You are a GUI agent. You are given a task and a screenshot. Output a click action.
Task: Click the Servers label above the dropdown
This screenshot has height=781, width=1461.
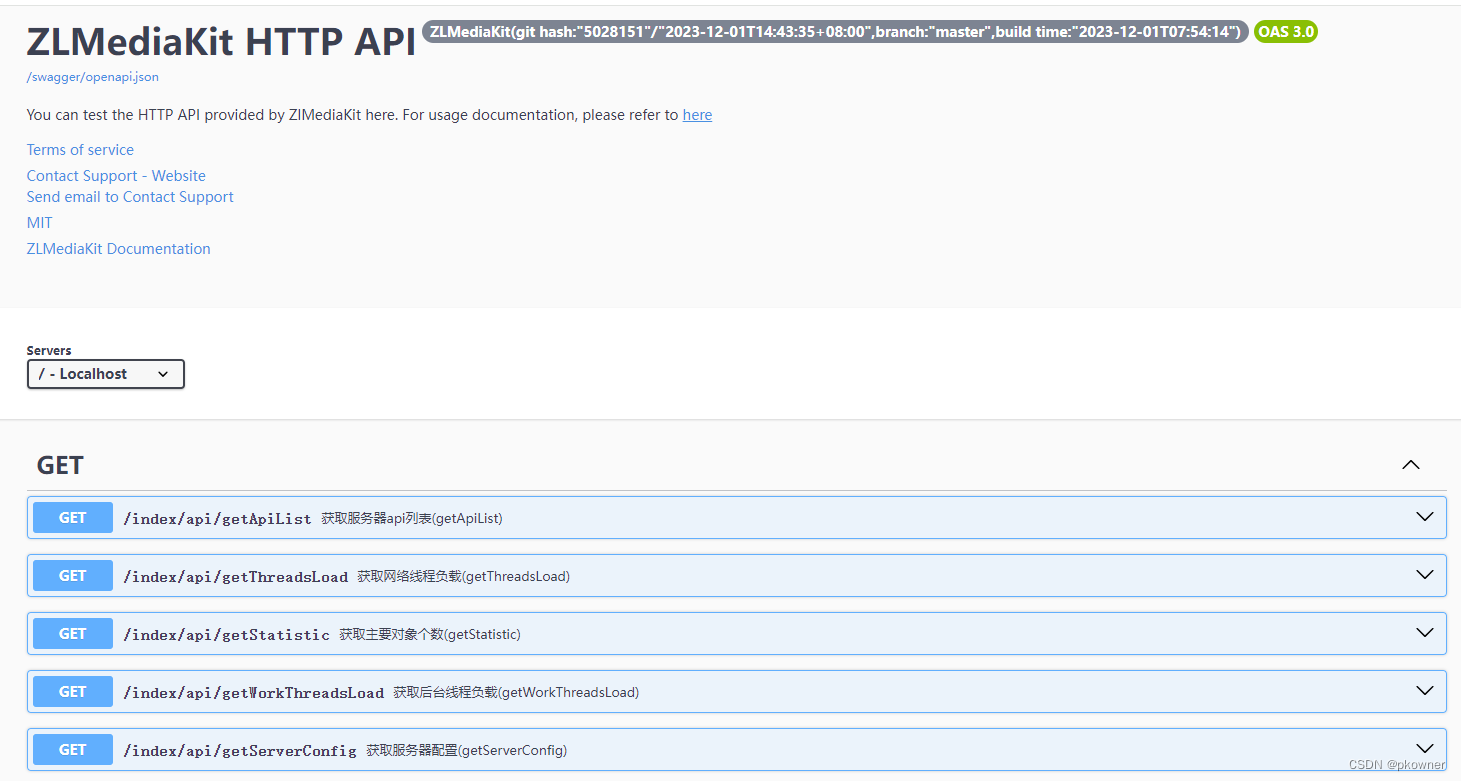click(x=49, y=351)
